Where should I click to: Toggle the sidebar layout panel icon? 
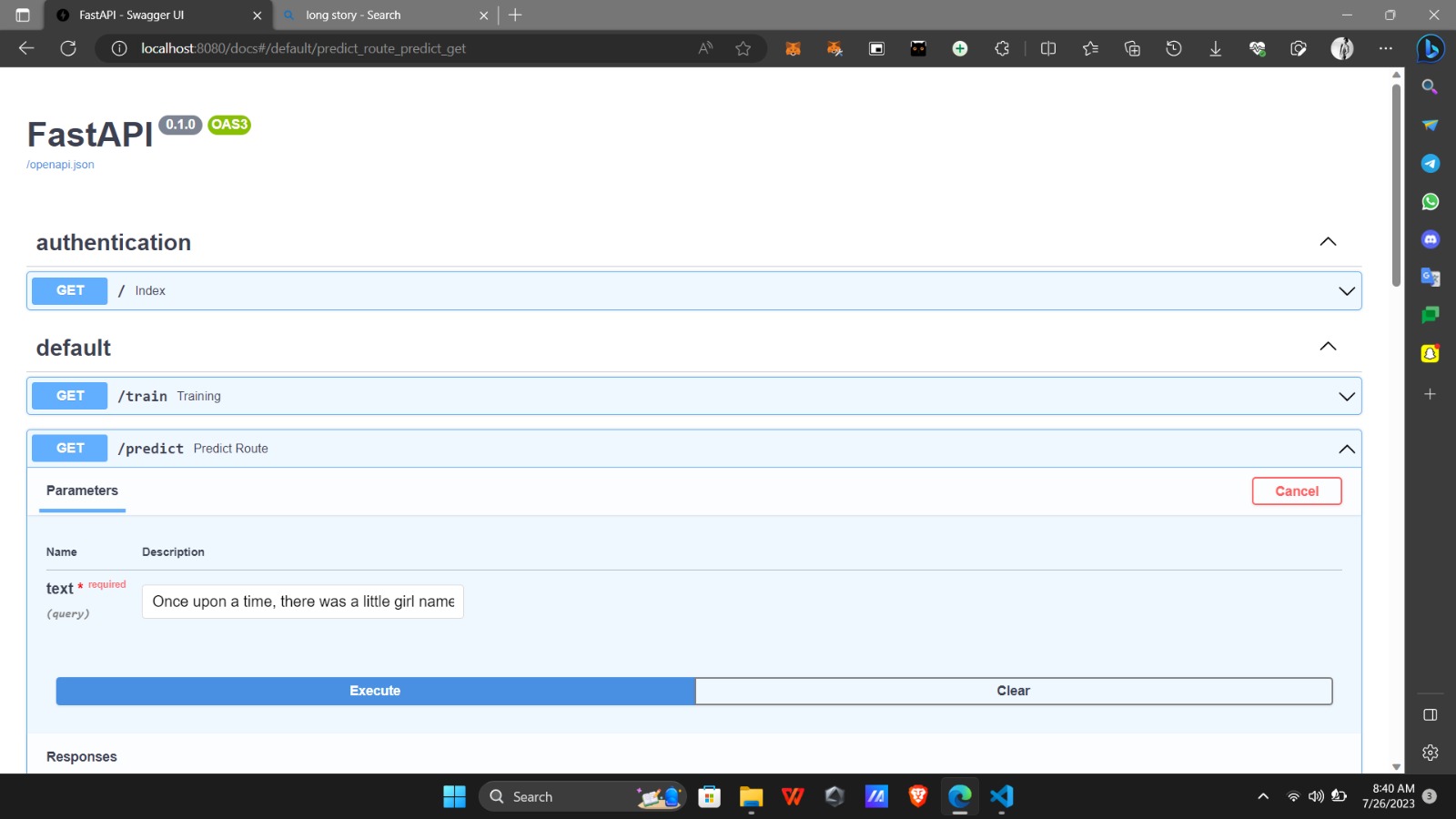[1431, 714]
